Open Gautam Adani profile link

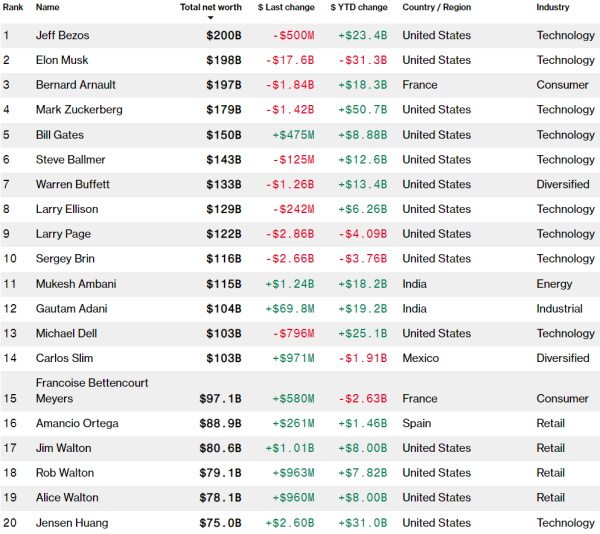72,309
